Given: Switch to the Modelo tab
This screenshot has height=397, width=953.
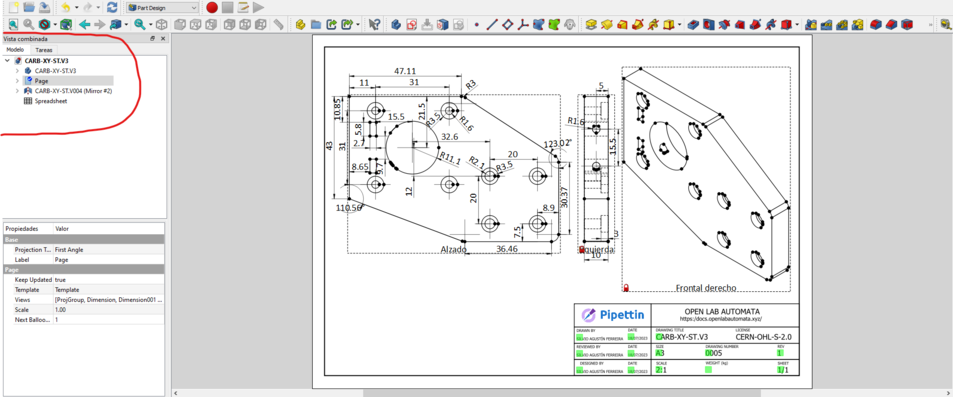Looking at the screenshot, I should (15, 50).
